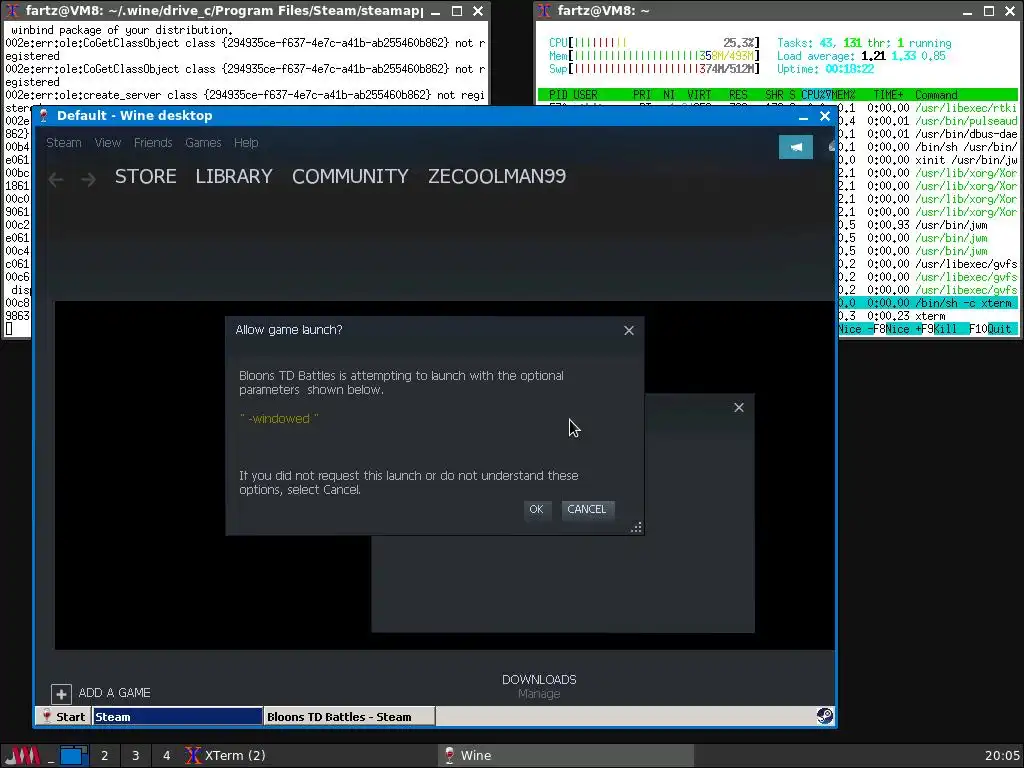This screenshot has height=768, width=1024.
Task: Minimize the Wine desktop window
Action: (803, 116)
